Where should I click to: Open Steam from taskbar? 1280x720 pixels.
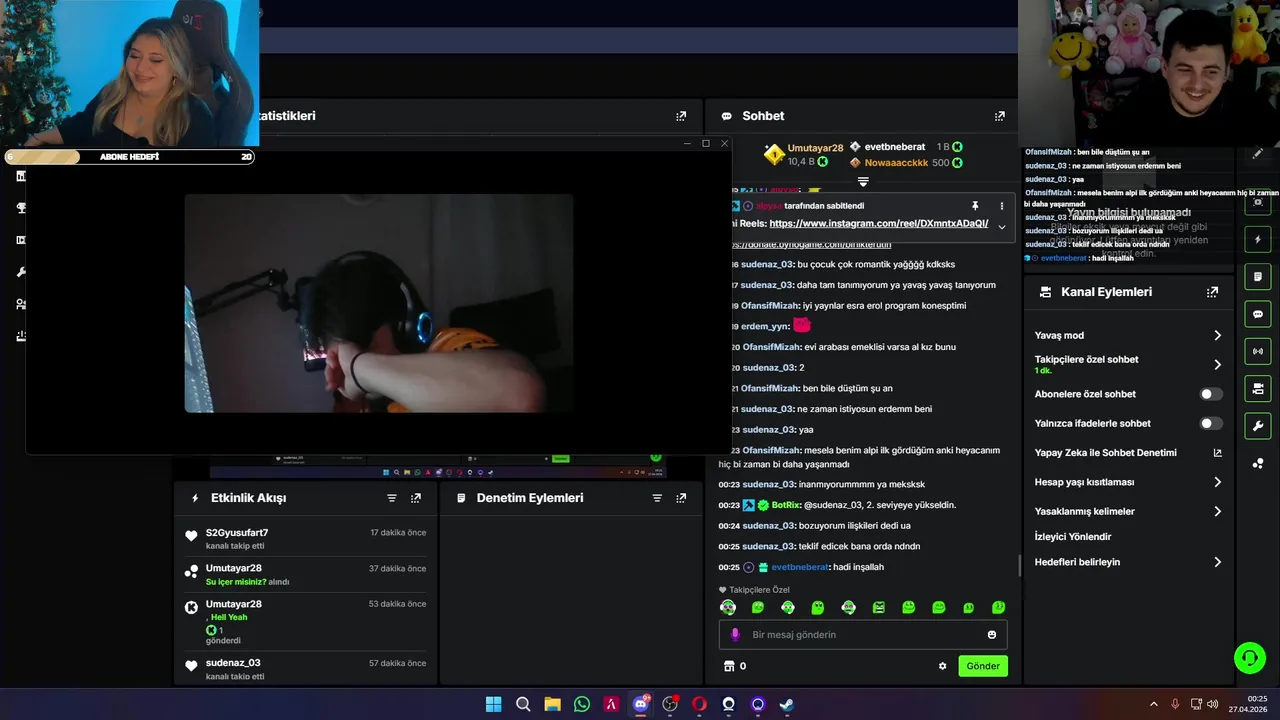click(787, 704)
